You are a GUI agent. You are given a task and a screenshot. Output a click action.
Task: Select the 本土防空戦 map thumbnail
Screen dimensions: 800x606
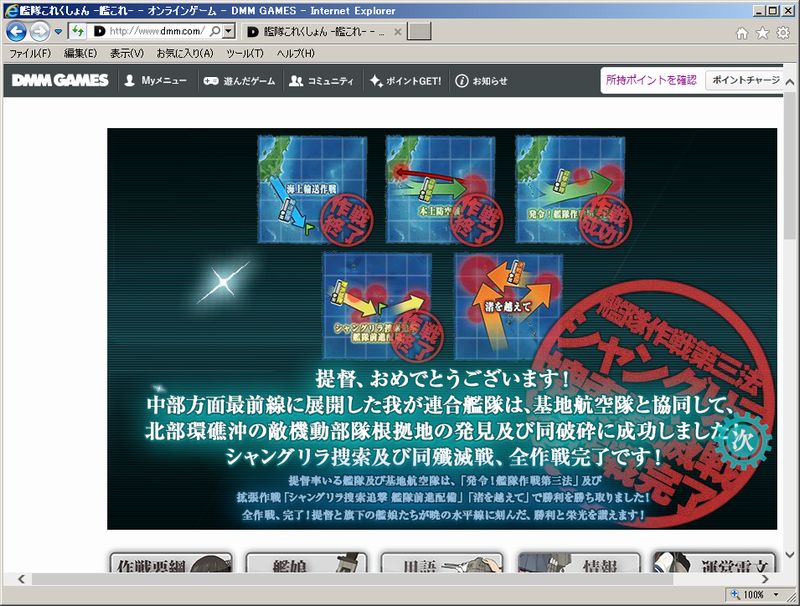440,189
